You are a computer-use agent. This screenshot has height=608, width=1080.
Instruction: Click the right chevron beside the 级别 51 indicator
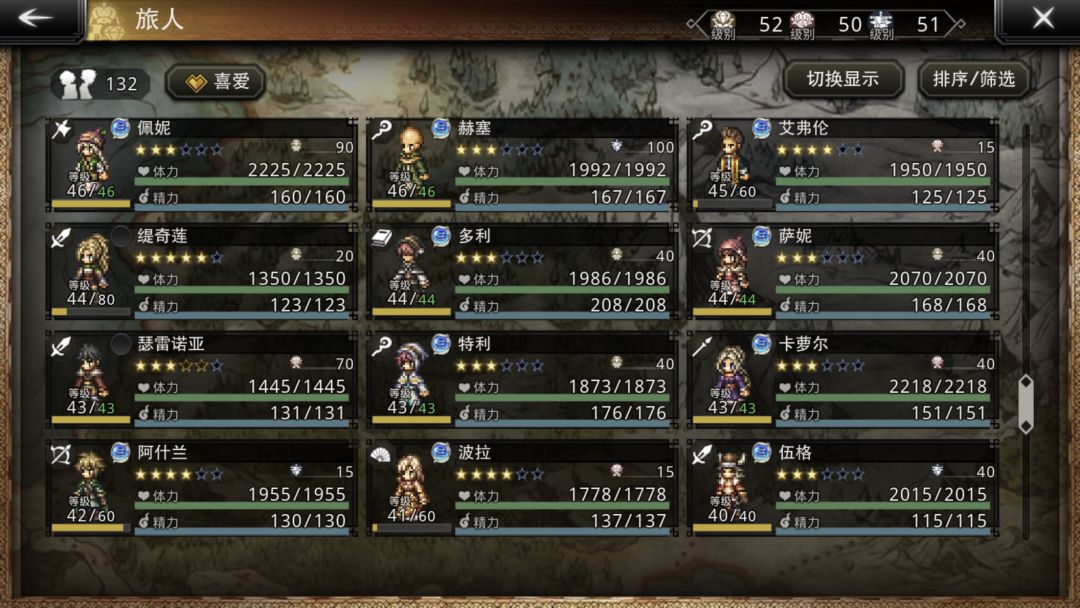coord(956,24)
